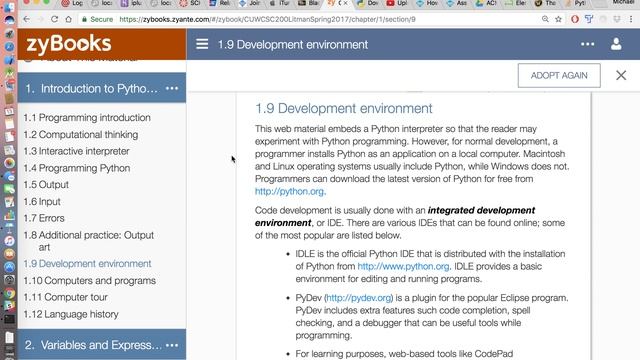Click the 1.9 Development environment page heading

tap(343, 108)
